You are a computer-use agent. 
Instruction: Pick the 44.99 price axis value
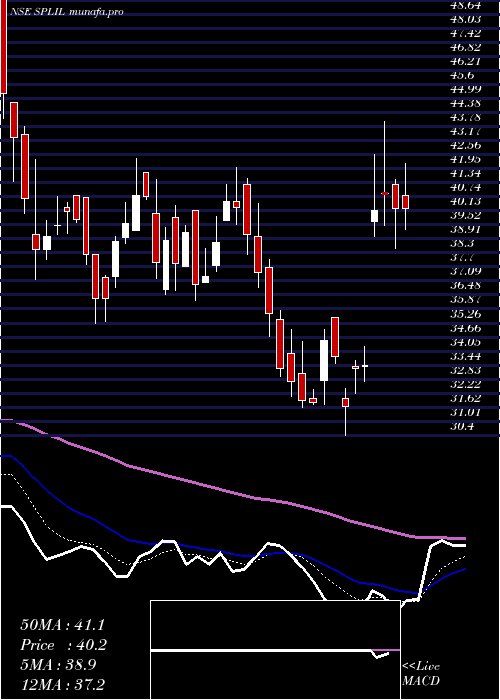tap(467, 89)
